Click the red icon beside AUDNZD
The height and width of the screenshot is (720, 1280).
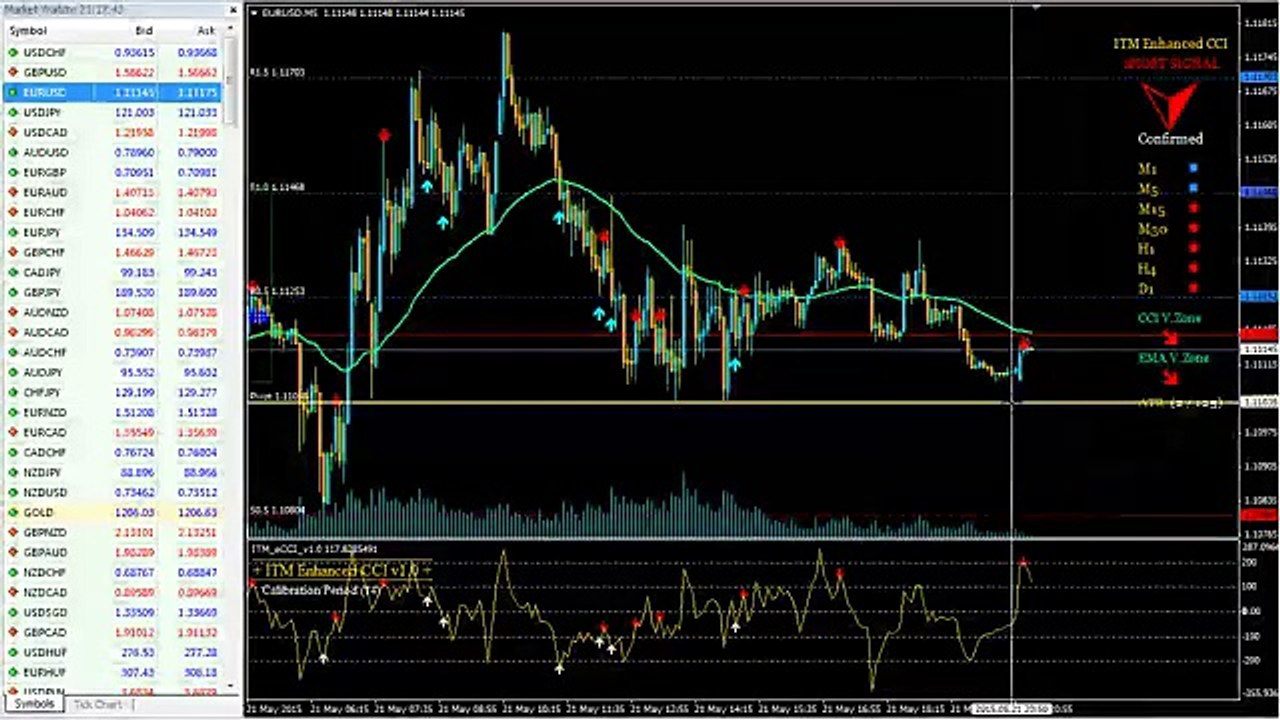pos(13,313)
